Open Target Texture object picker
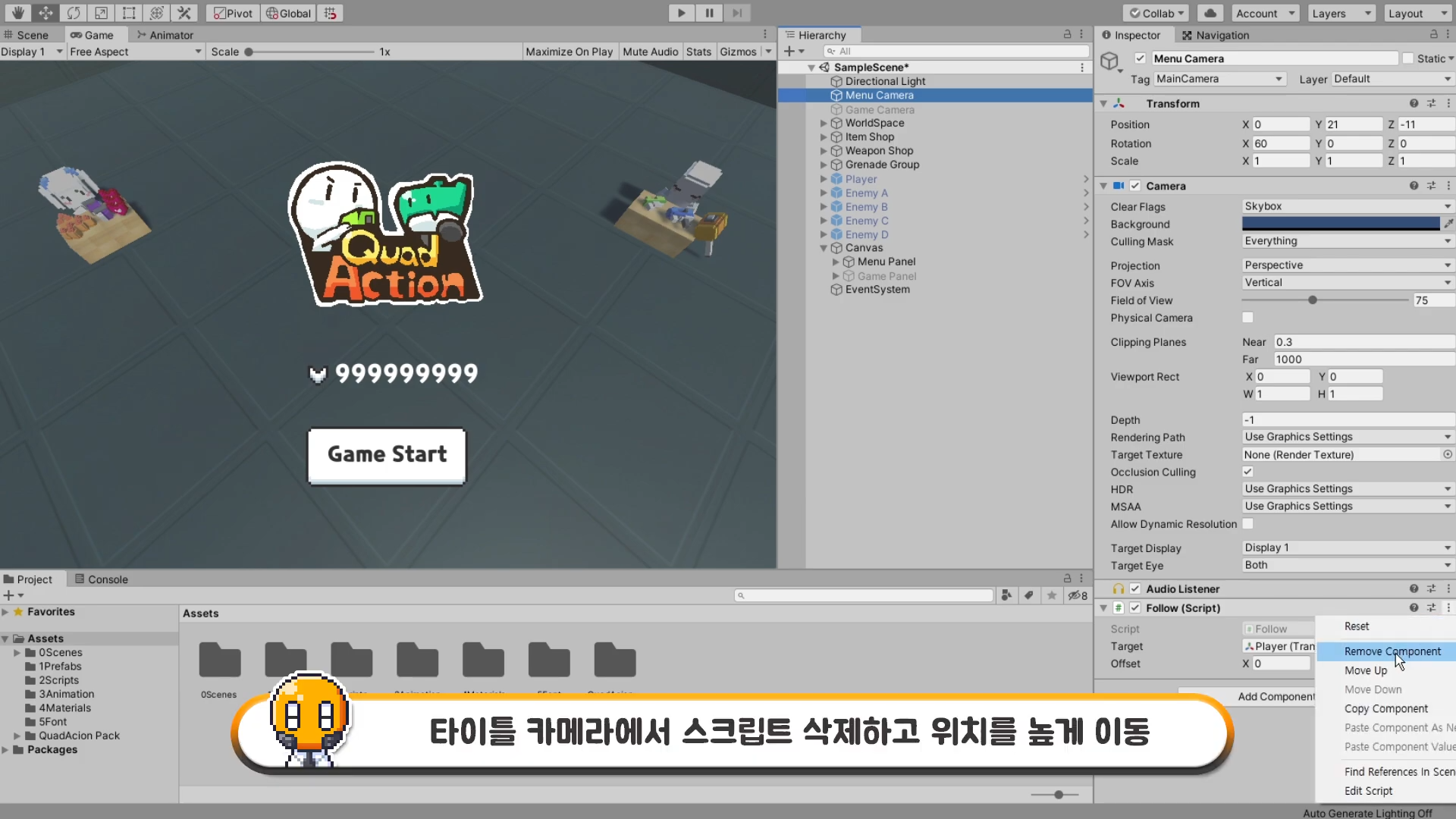The height and width of the screenshot is (819, 1456). (1448, 454)
